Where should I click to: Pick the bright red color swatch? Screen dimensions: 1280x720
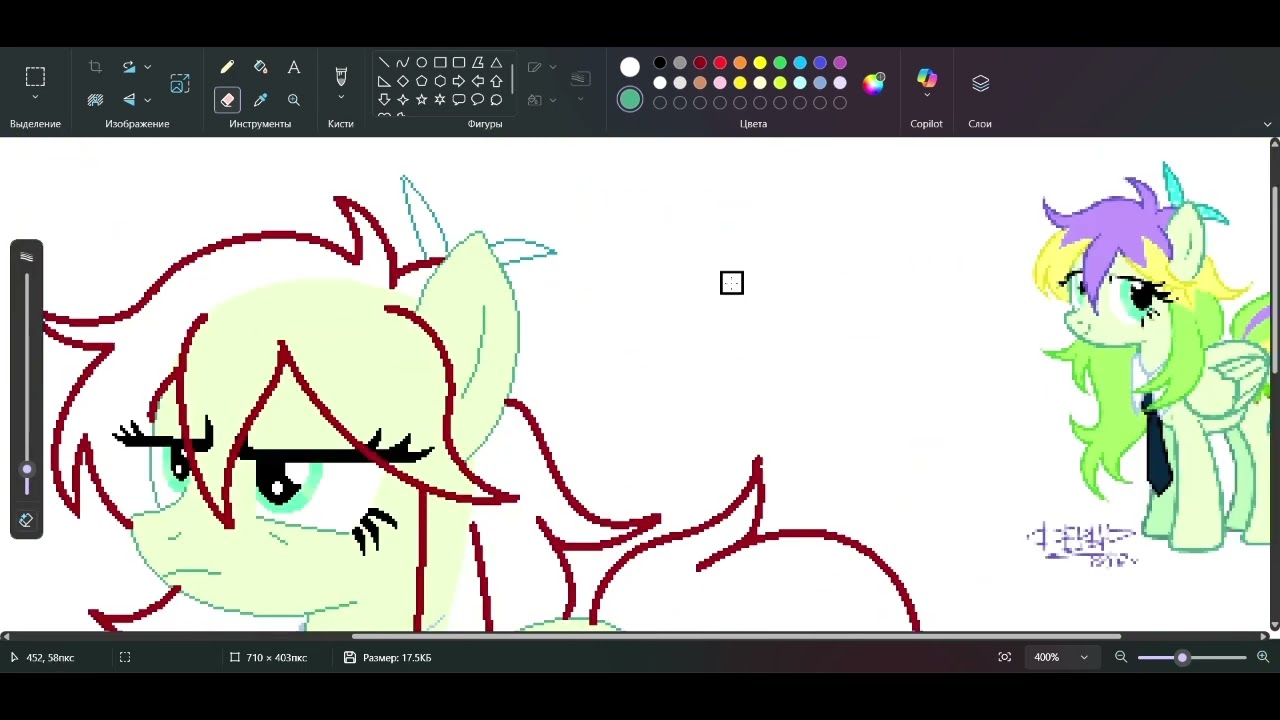point(720,63)
